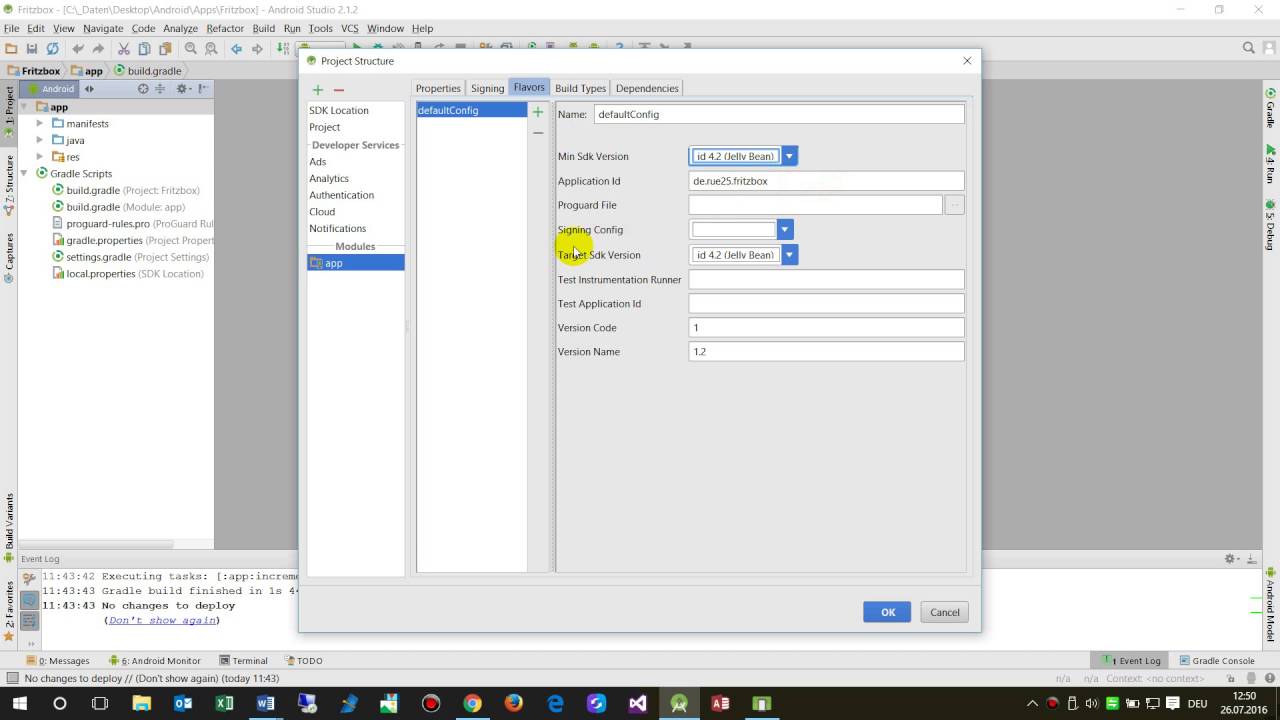Click Proguard File browse button

point(954,205)
